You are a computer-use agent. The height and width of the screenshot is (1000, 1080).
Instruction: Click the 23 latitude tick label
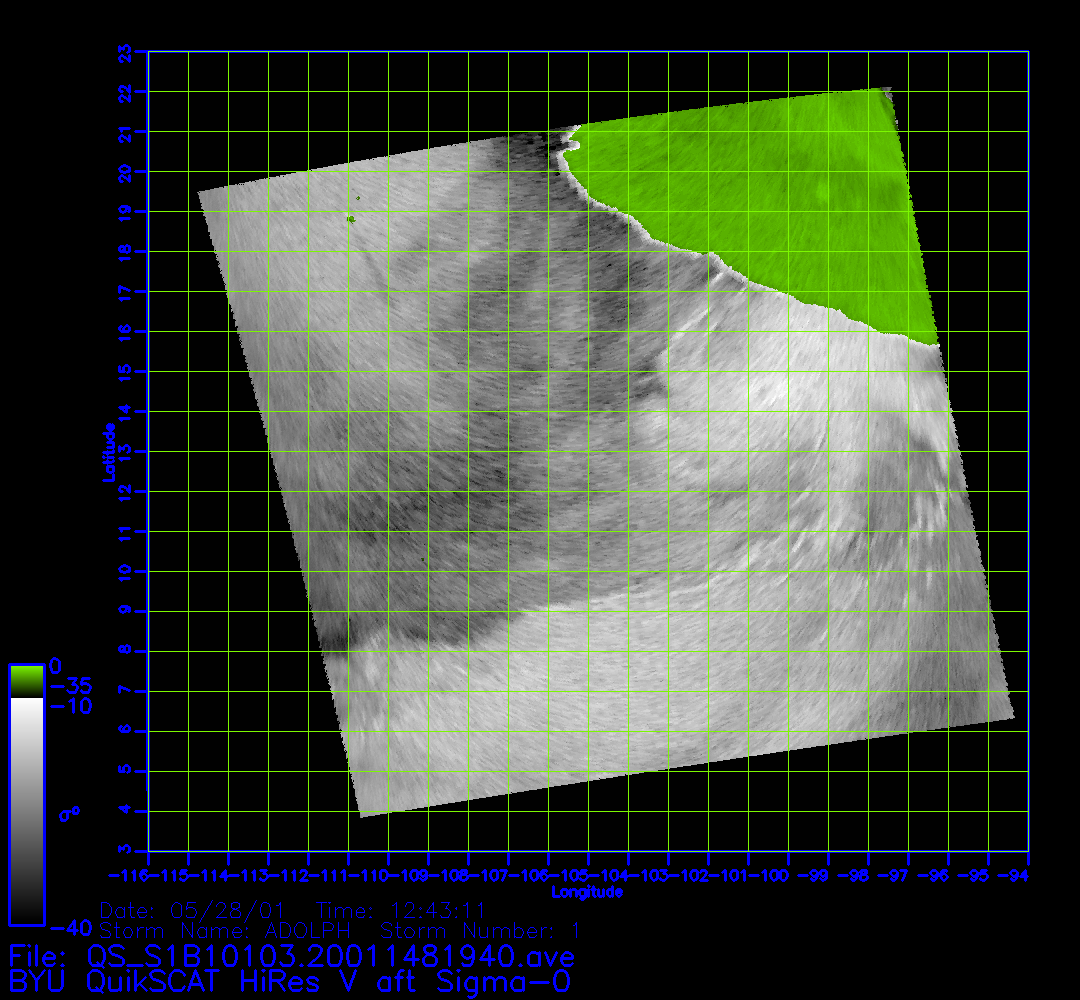[125, 52]
